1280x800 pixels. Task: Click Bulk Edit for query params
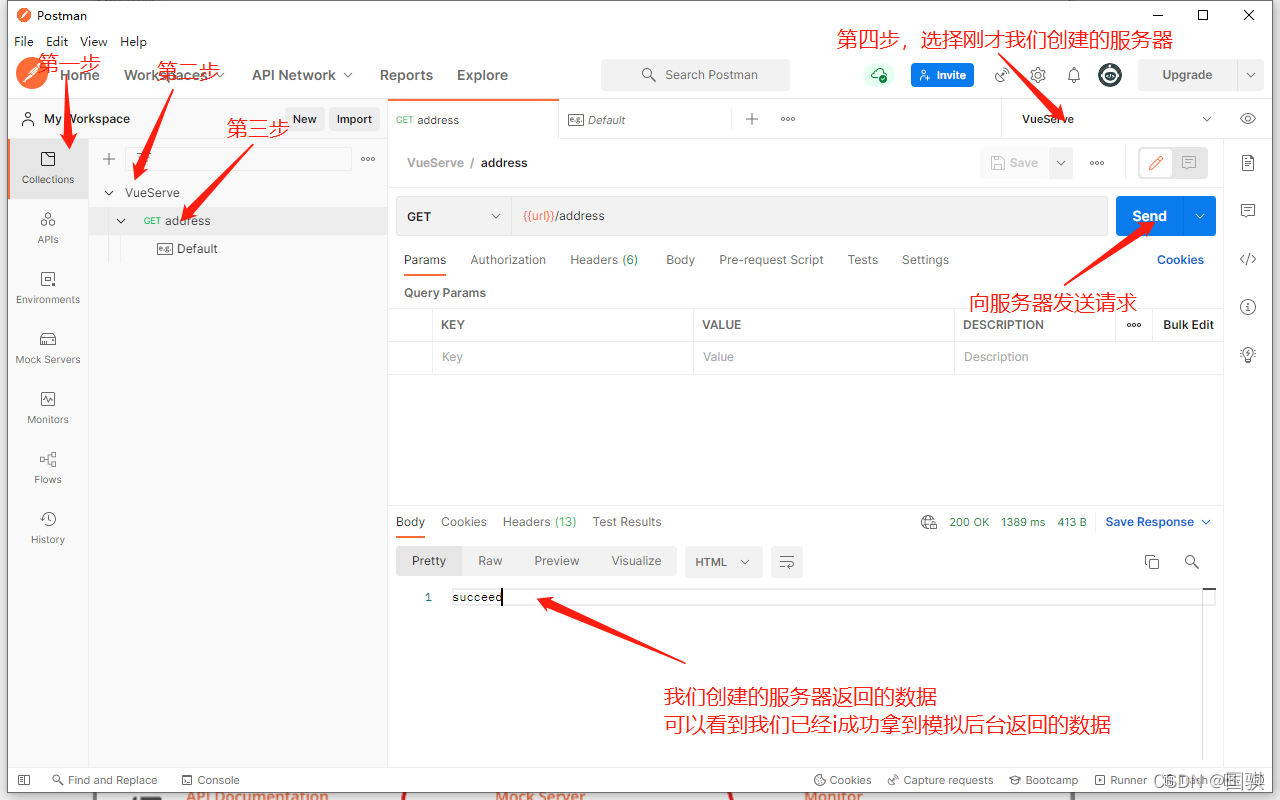pos(1188,325)
